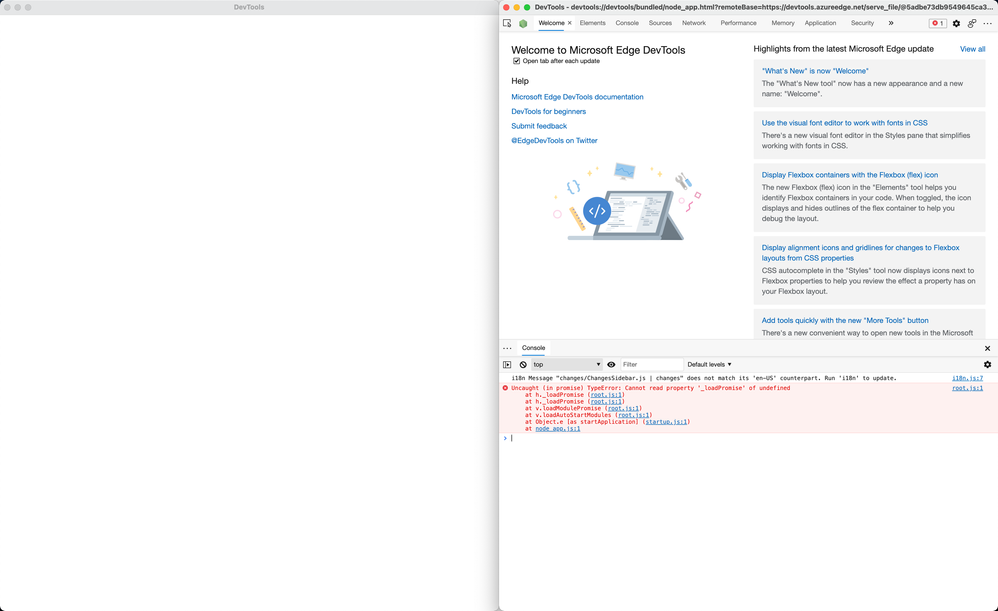The width and height of the screenshot is (998, 611).
Task: Open the startup.js:1 stack link
Action: (x=666, y=422)
